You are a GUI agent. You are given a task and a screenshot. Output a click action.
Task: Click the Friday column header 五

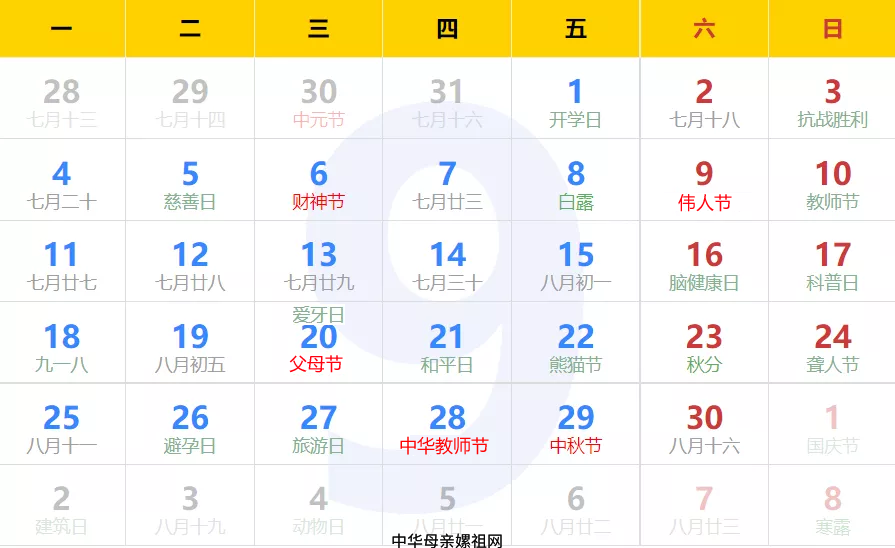(x=576, y=29)
